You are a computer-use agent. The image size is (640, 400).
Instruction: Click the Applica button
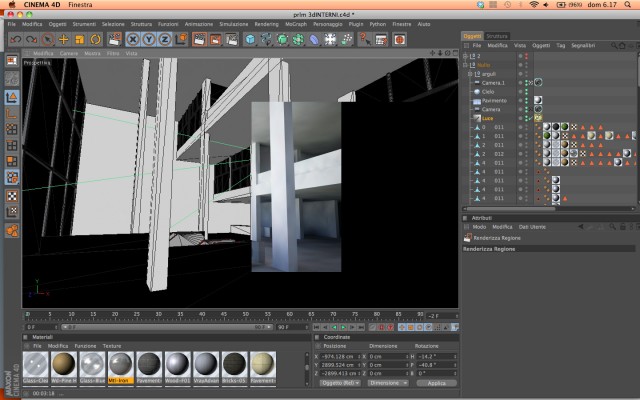tap(436, 383)
